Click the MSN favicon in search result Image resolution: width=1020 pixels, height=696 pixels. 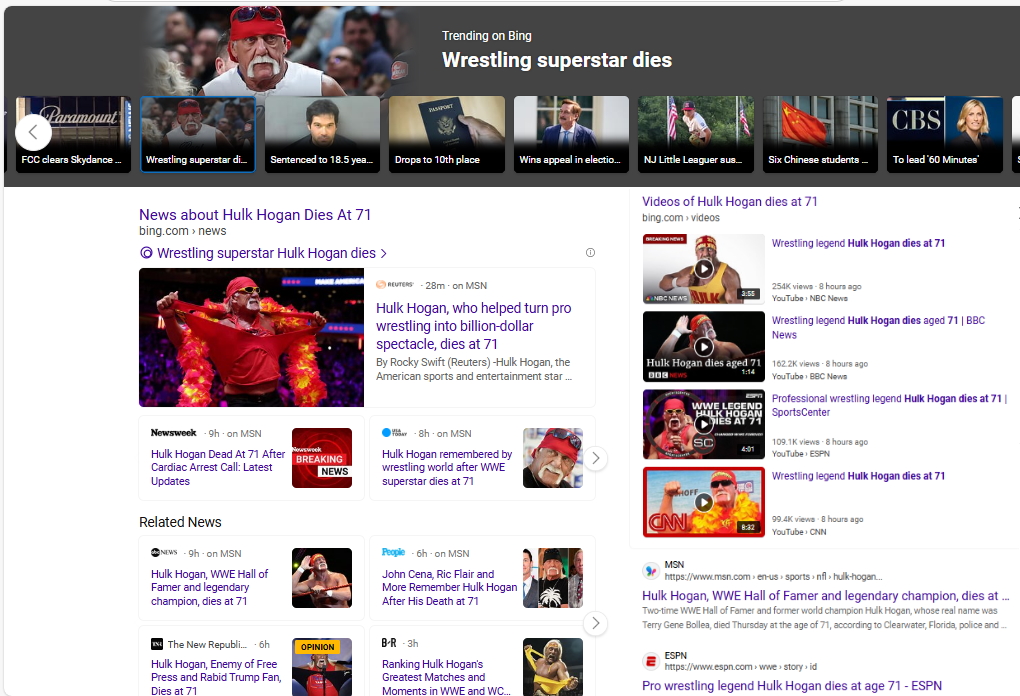click(x=651, y=570)
